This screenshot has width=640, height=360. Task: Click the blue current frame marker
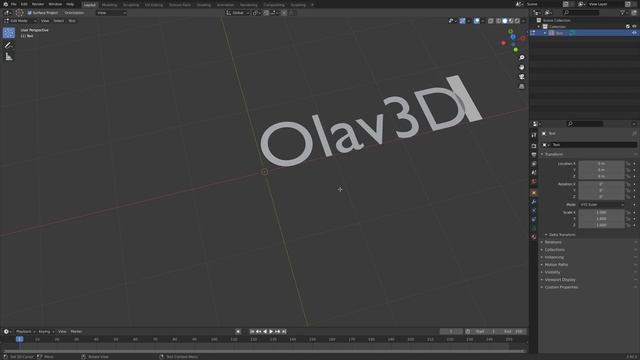pos(19,339)
